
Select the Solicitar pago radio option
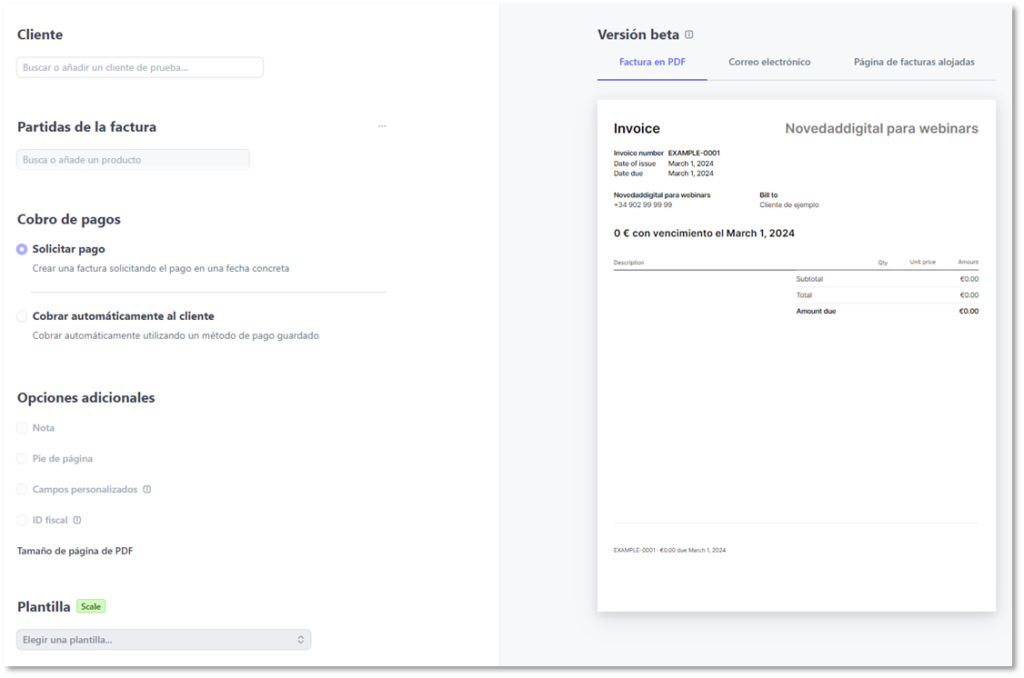pyautogui.click(x=22, y=249)
